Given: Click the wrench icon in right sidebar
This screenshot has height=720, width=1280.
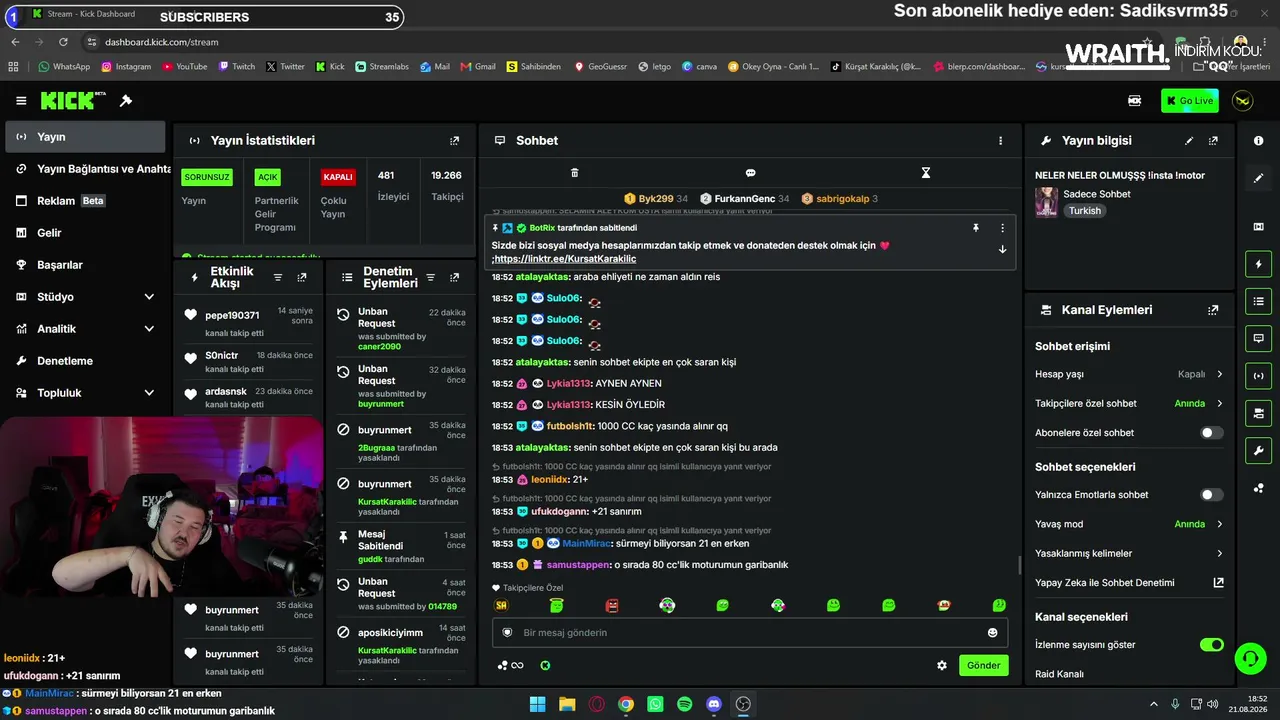Looking at the screenshot, I should pos(1258,451).
